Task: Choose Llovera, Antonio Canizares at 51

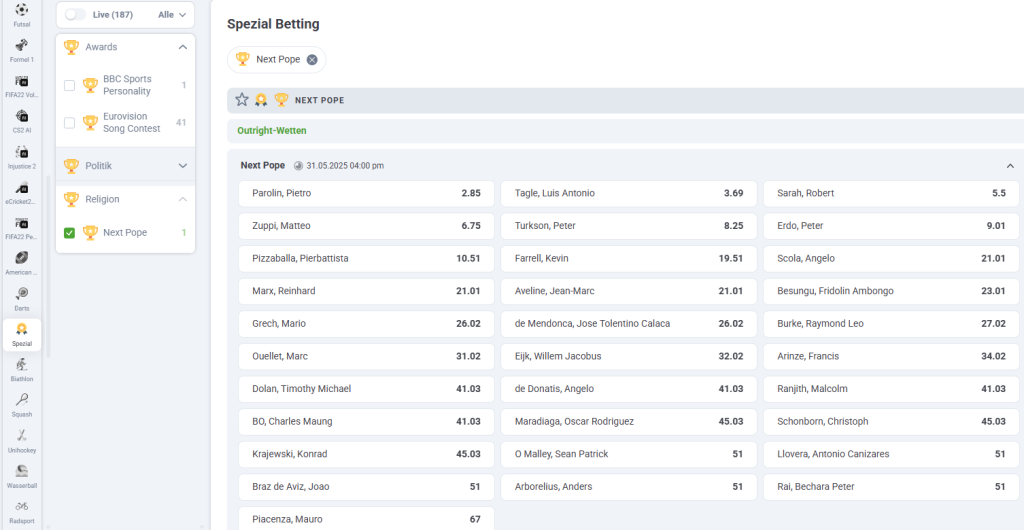Action: (x=891, y=454)
